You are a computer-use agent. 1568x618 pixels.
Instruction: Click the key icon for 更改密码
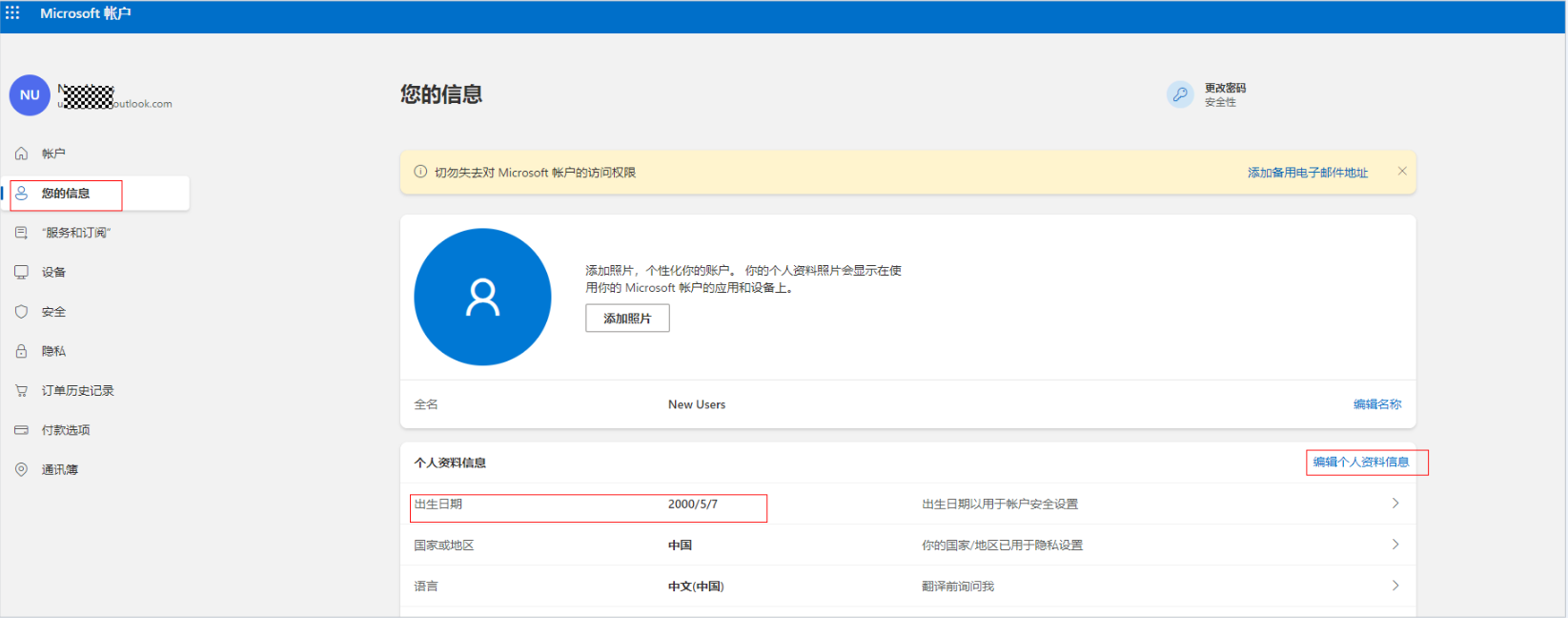point(1180,94)
